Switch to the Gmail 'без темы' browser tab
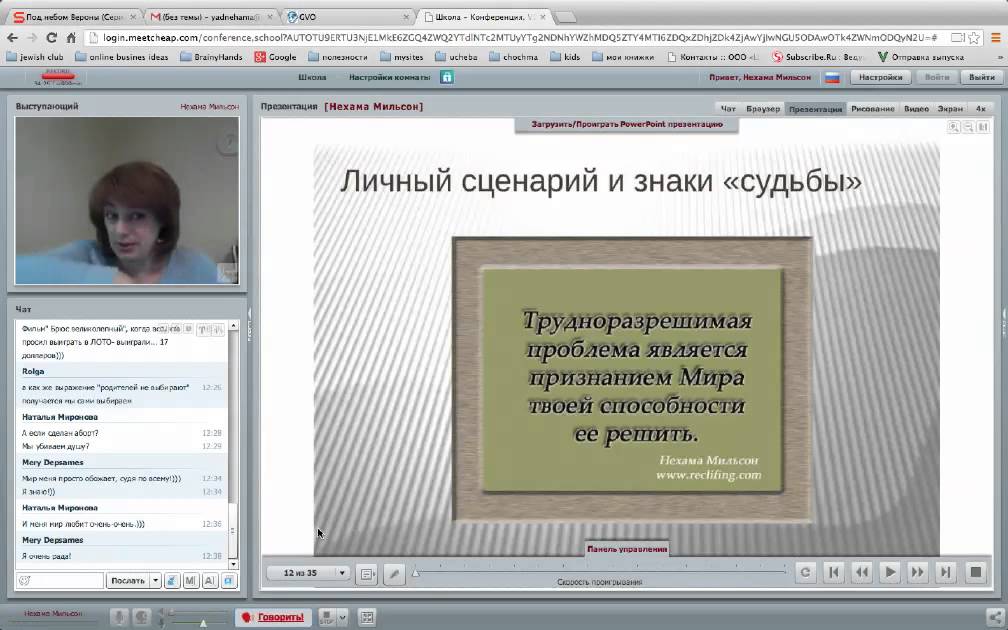Image resolution: width=1008 pixels, height=630 pixels. click(211, 17)
